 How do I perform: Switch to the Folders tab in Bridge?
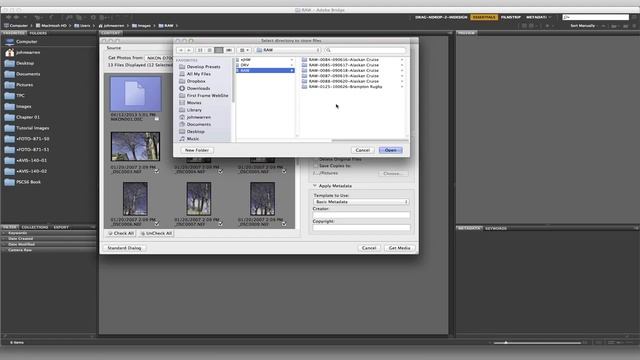point(38,33)
